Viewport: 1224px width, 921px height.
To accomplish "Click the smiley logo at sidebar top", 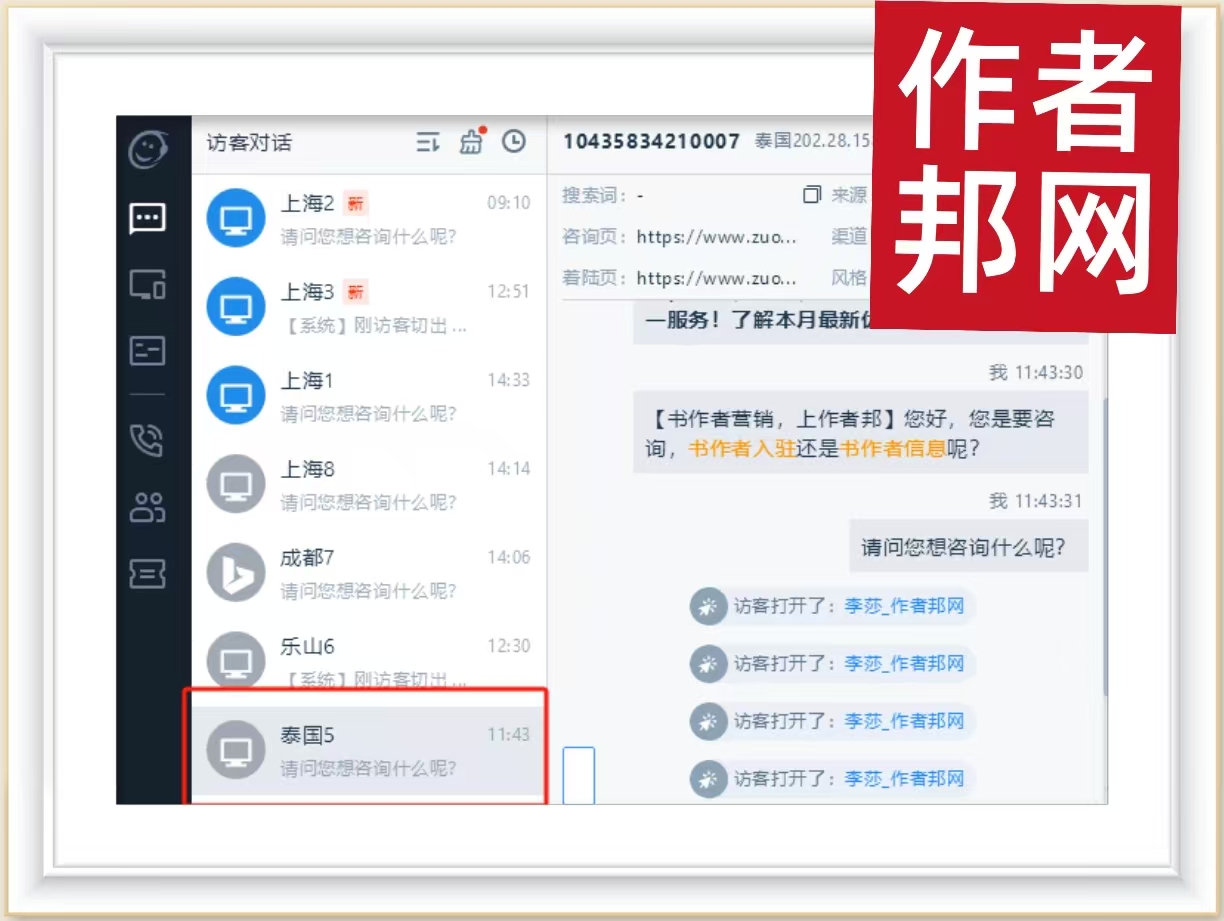I will [148, 150].
